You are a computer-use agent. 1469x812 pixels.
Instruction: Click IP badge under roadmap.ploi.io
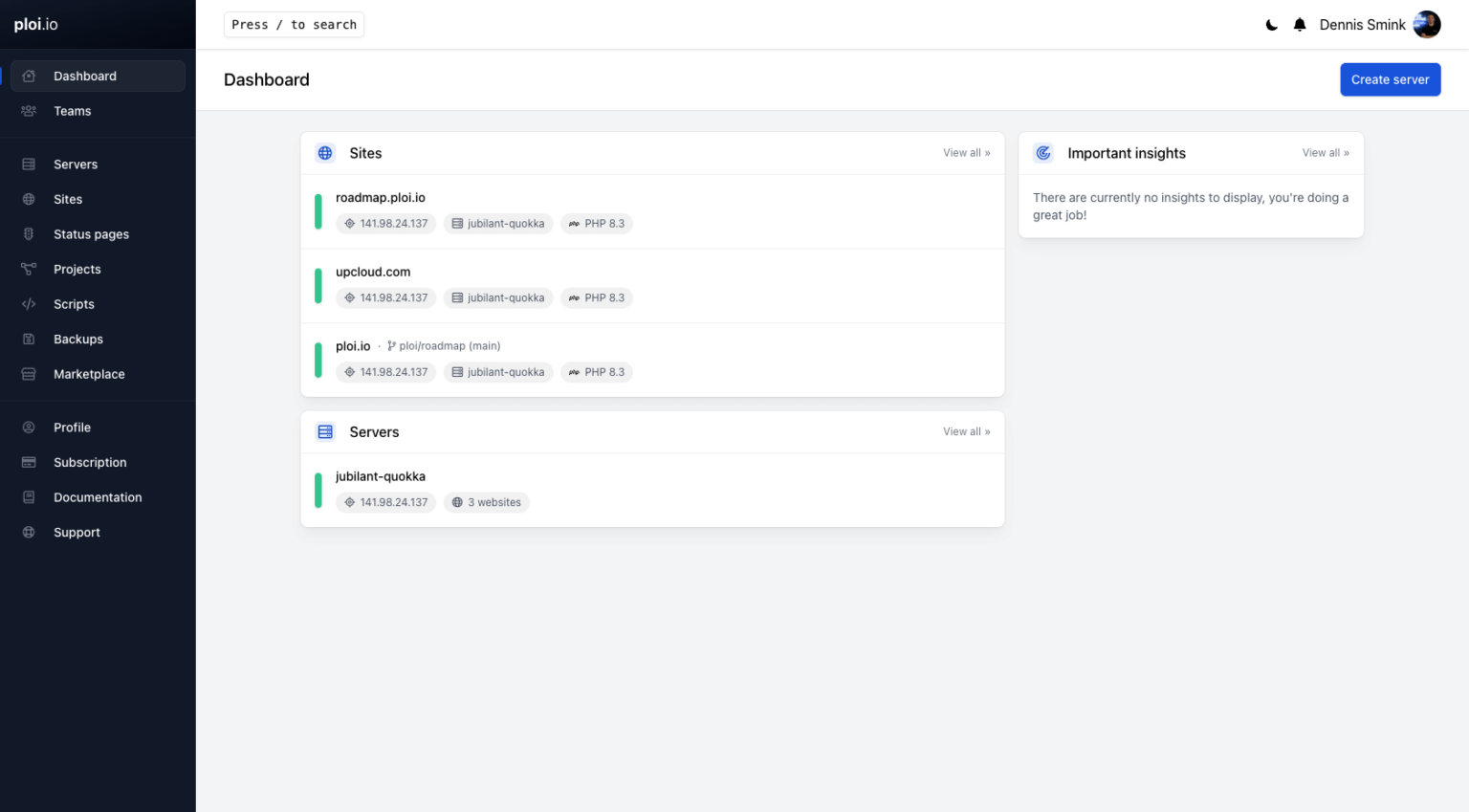pyautogui.click(x=386, y=224)
